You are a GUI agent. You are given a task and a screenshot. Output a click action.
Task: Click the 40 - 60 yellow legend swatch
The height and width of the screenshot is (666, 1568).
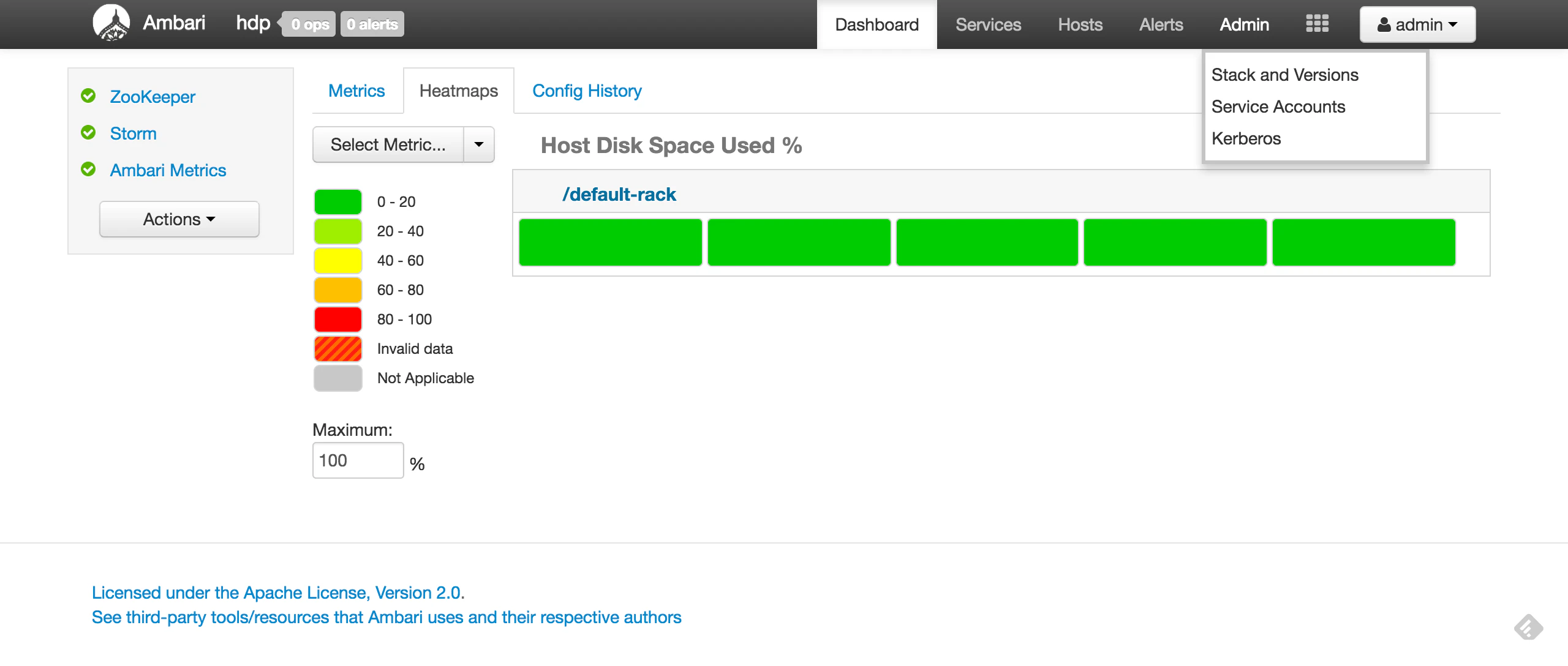pyautogui.click(x=337, y=261)
